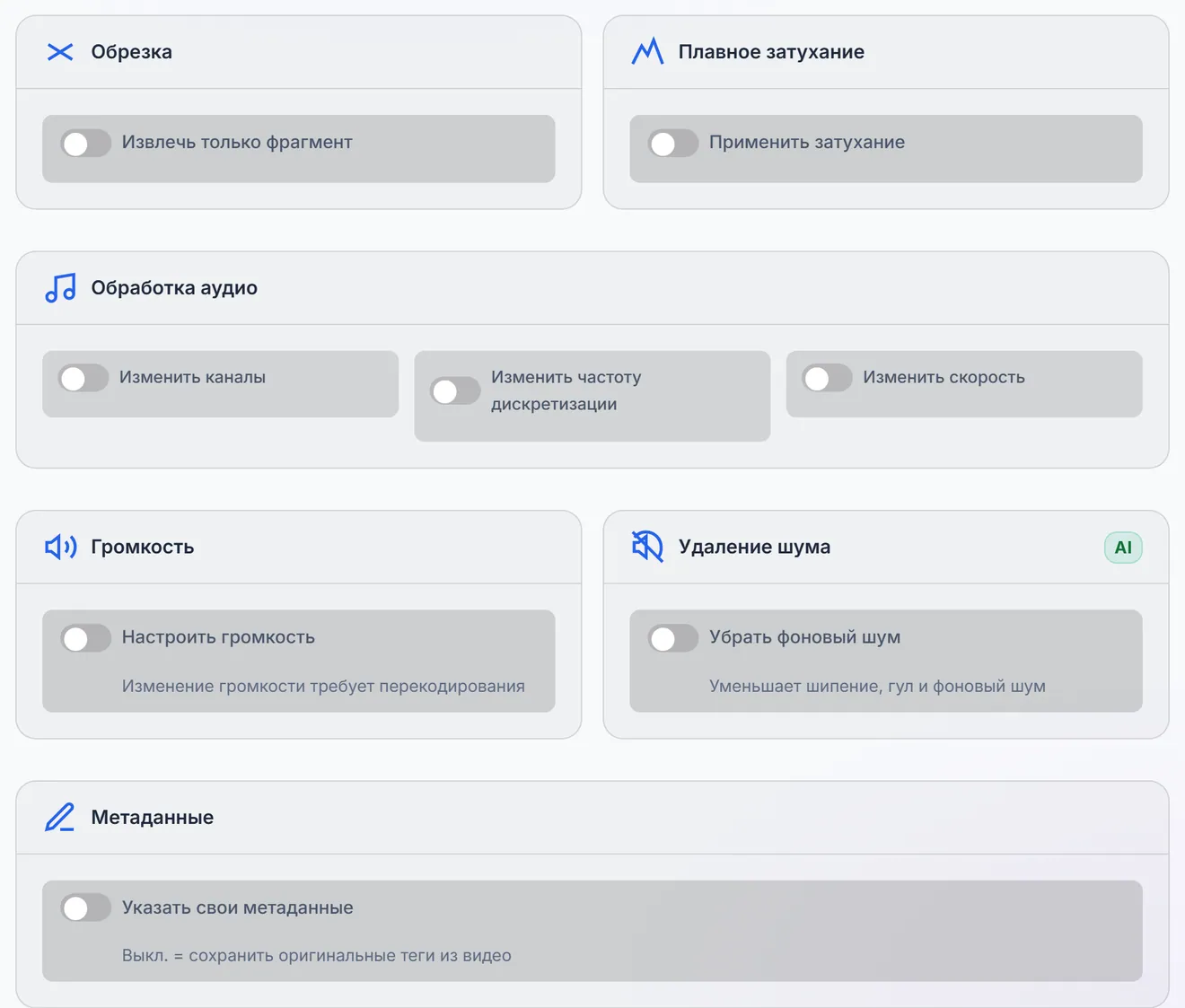Click the hint Изменение громкости требует перекодирования
Viewport: 1185px width, 1008px height.
pos(323,686)
